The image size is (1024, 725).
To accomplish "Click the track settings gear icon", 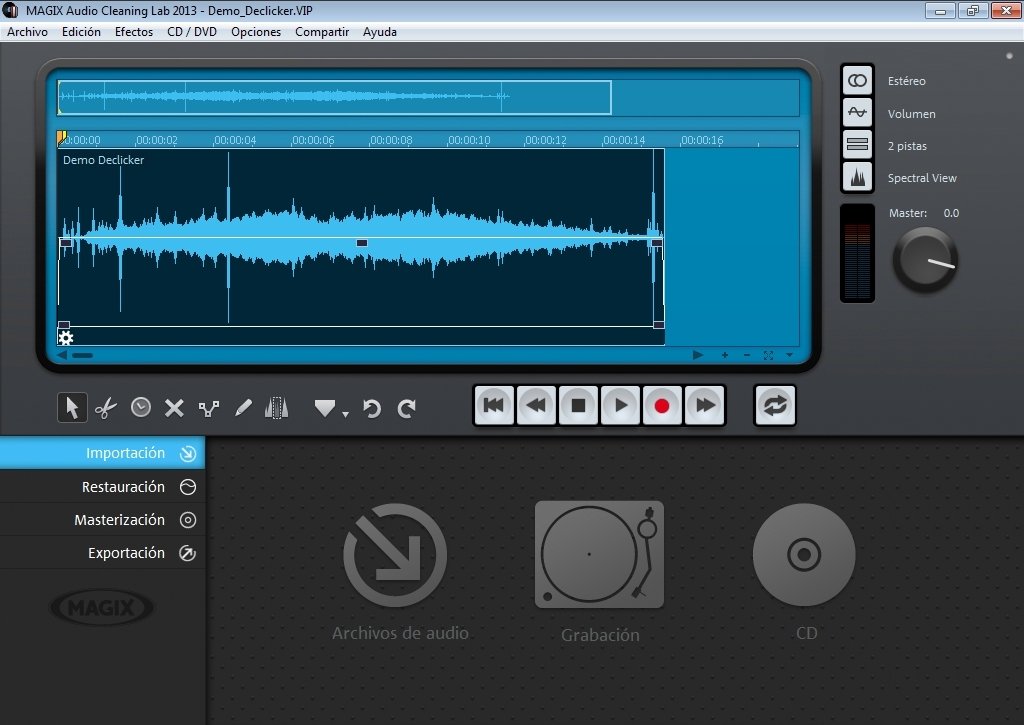I will point(65,338).
